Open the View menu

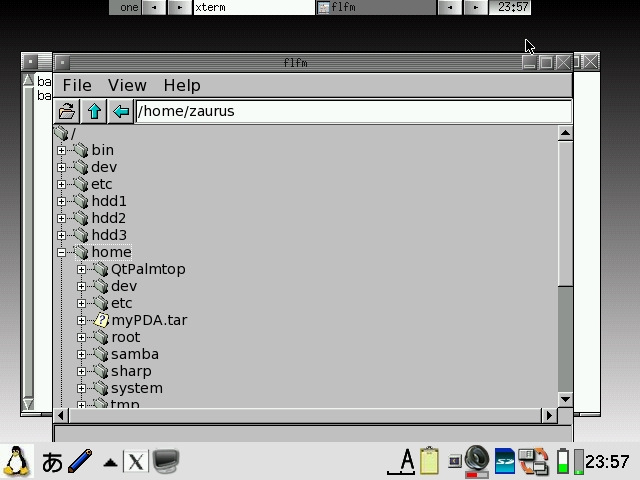coord(127,85)
